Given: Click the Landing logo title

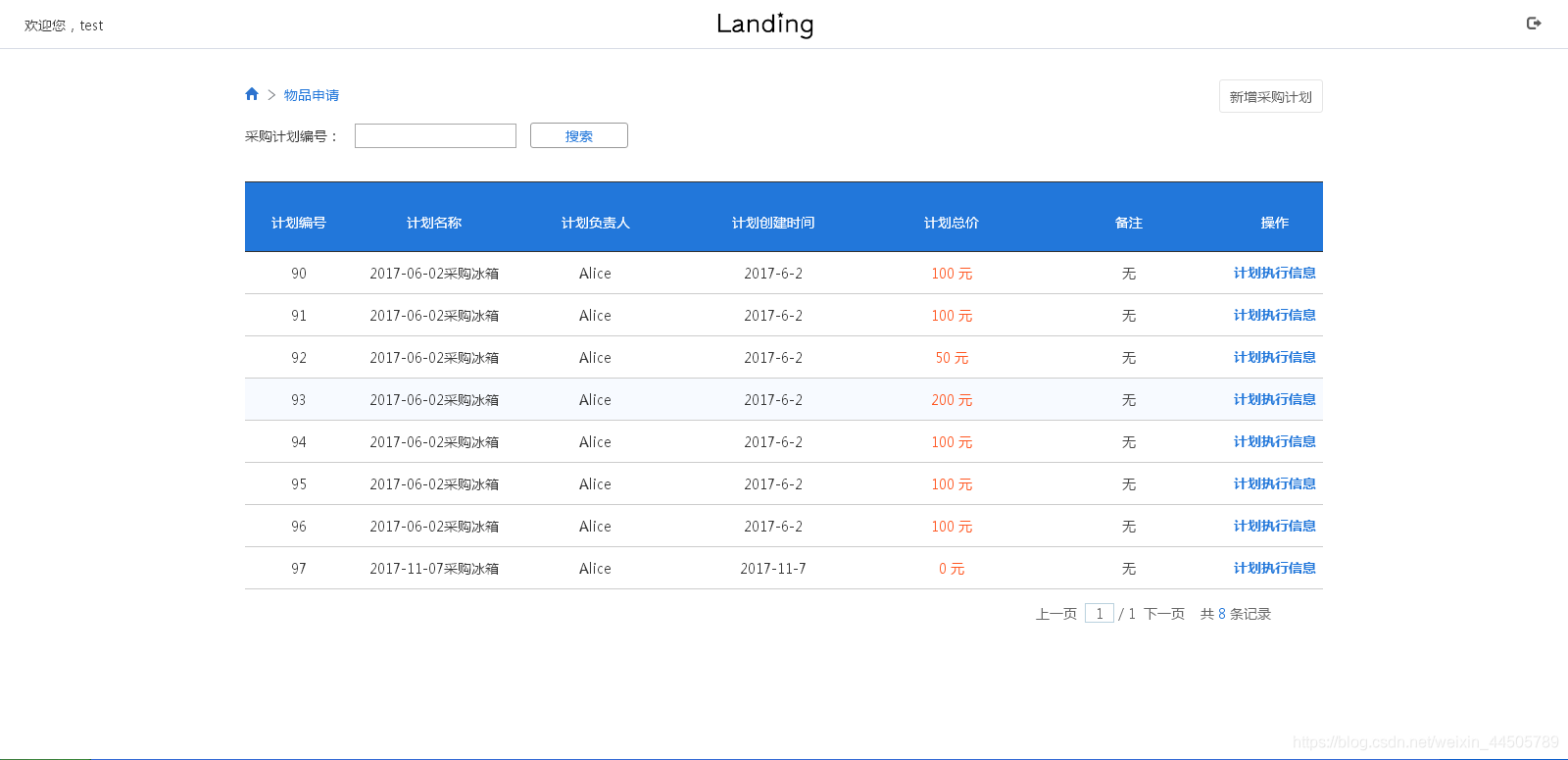Looking at the screenshot, I should pyautogui.click(x=764, y=24).
